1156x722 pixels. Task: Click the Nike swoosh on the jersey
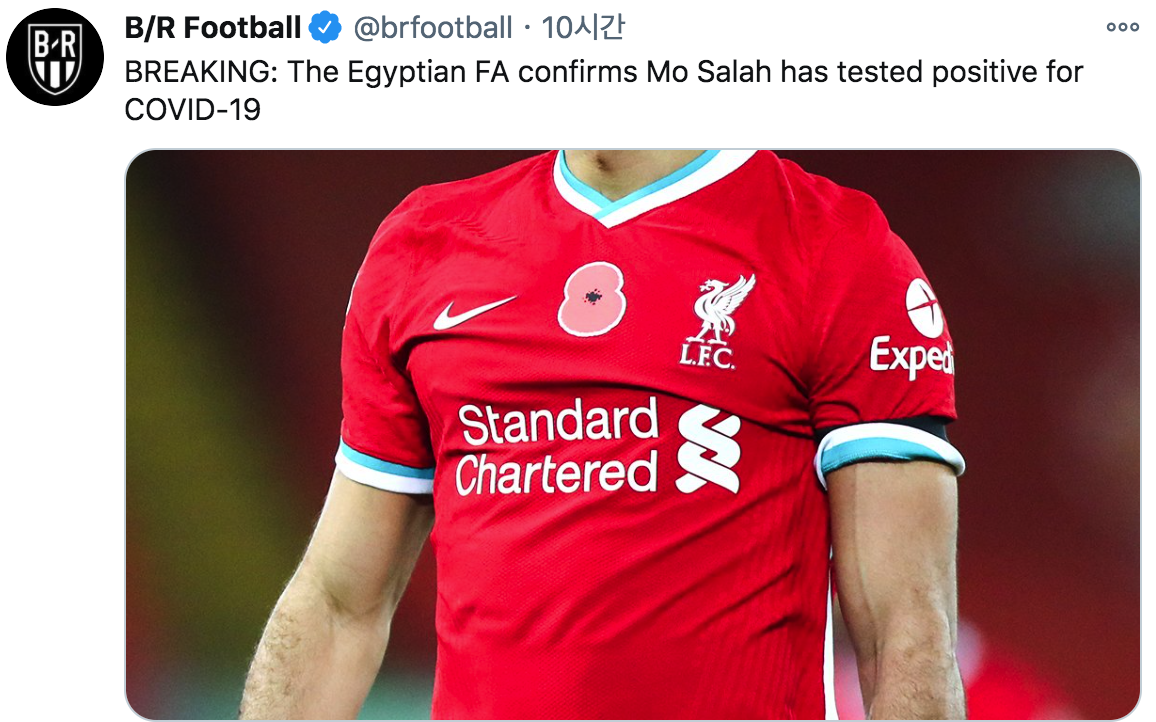pos(473,312)
